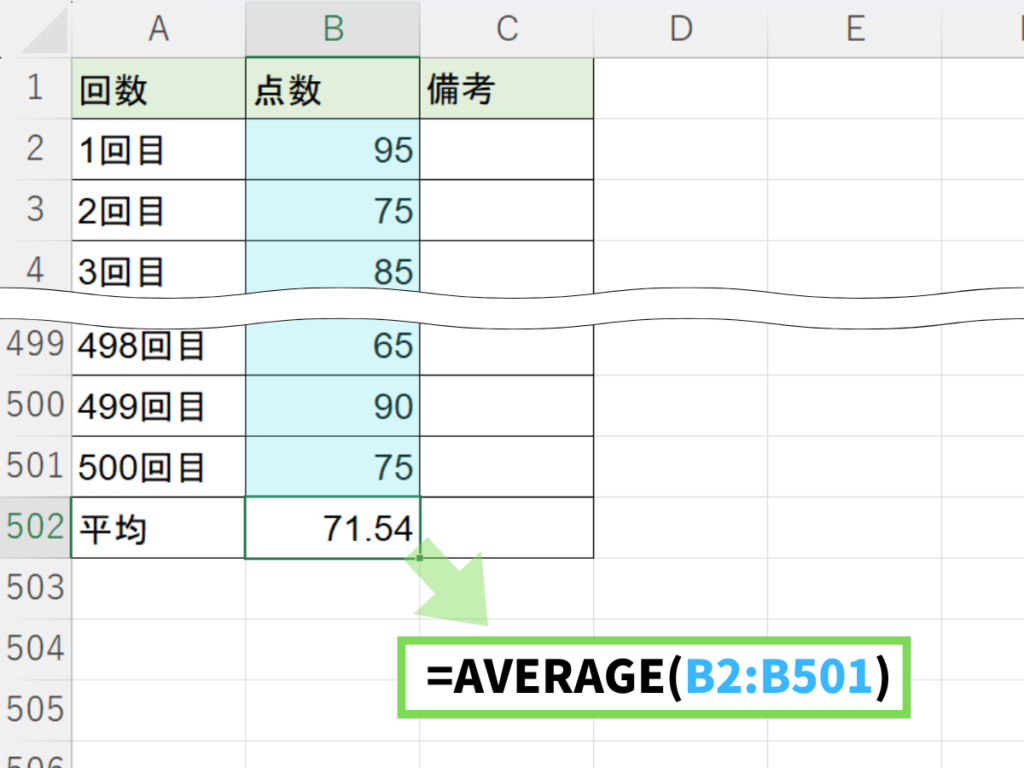This screenshot has height=768, width=1024.
Task: Click the 498回目 cell
Action: point(158,346)
